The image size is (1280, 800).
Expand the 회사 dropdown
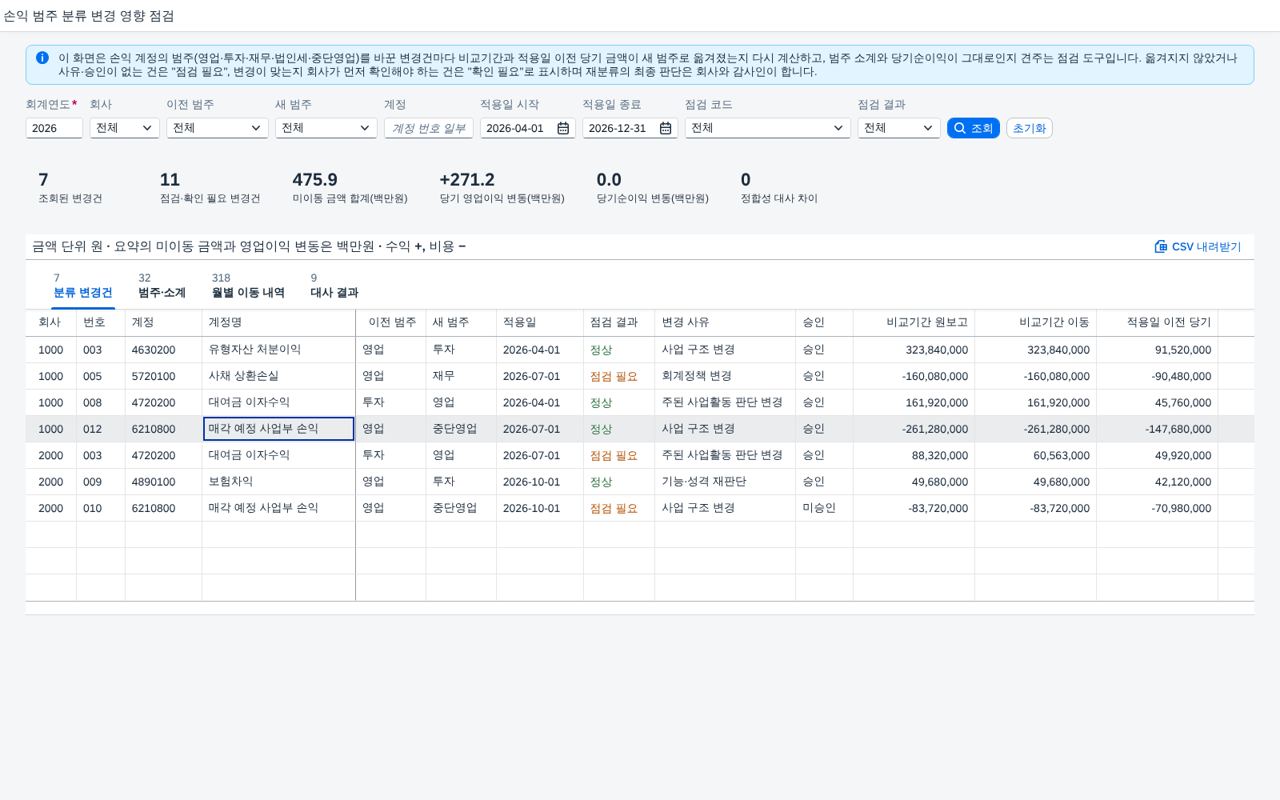125,128
